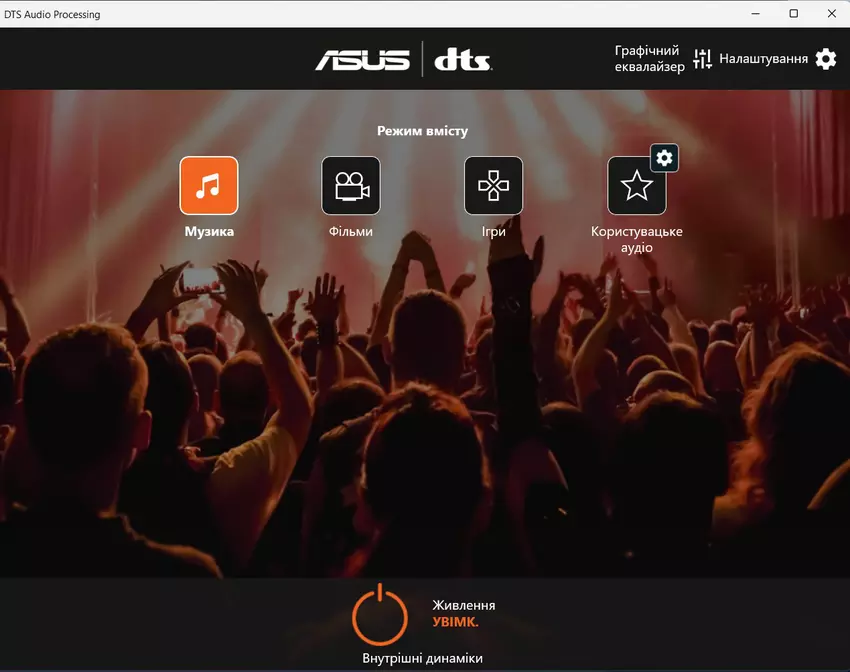
Task: Click the Музика text label
Action: (x=209, y=231)
